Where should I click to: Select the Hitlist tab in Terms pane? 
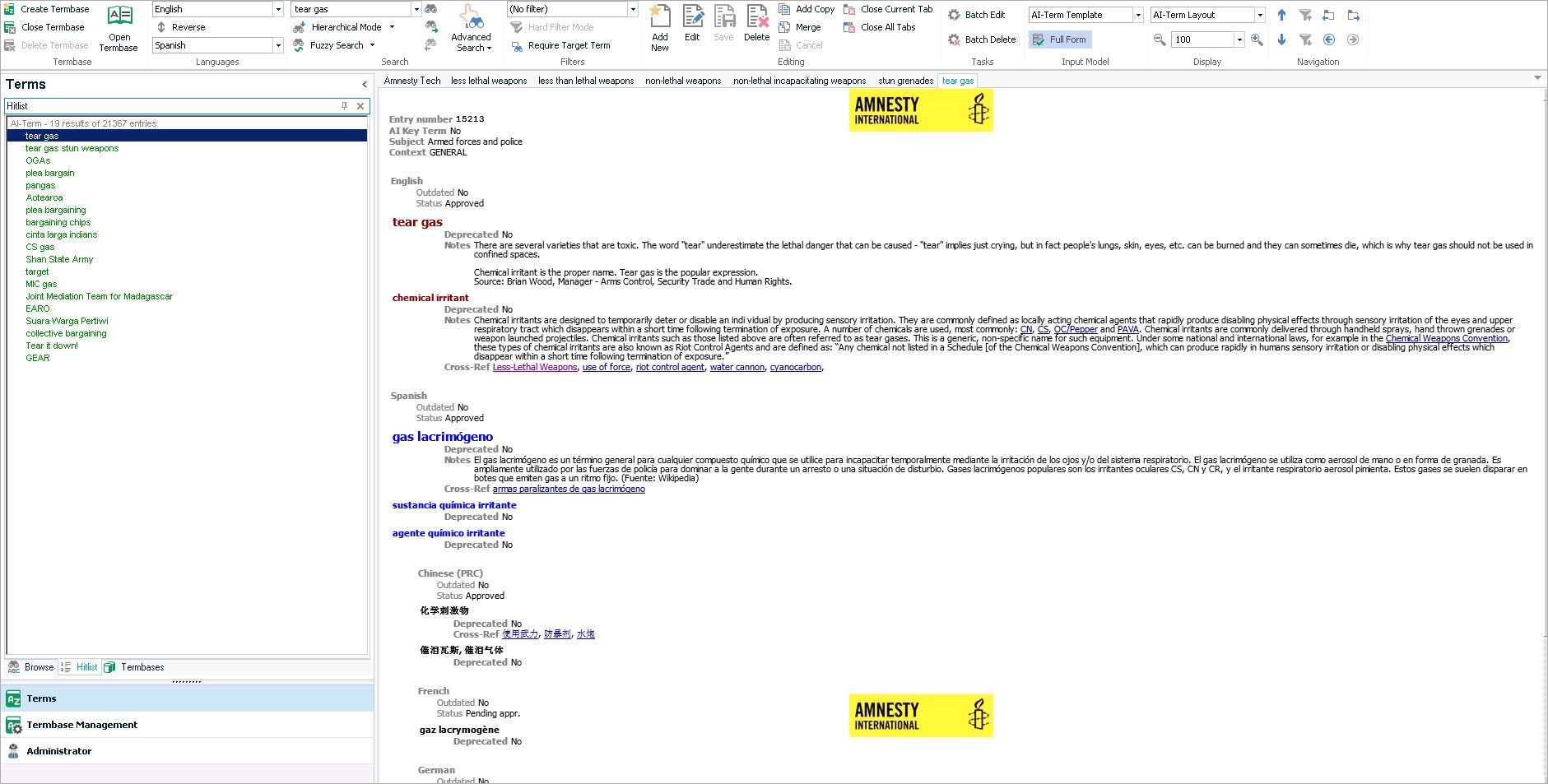coord(79,667)
